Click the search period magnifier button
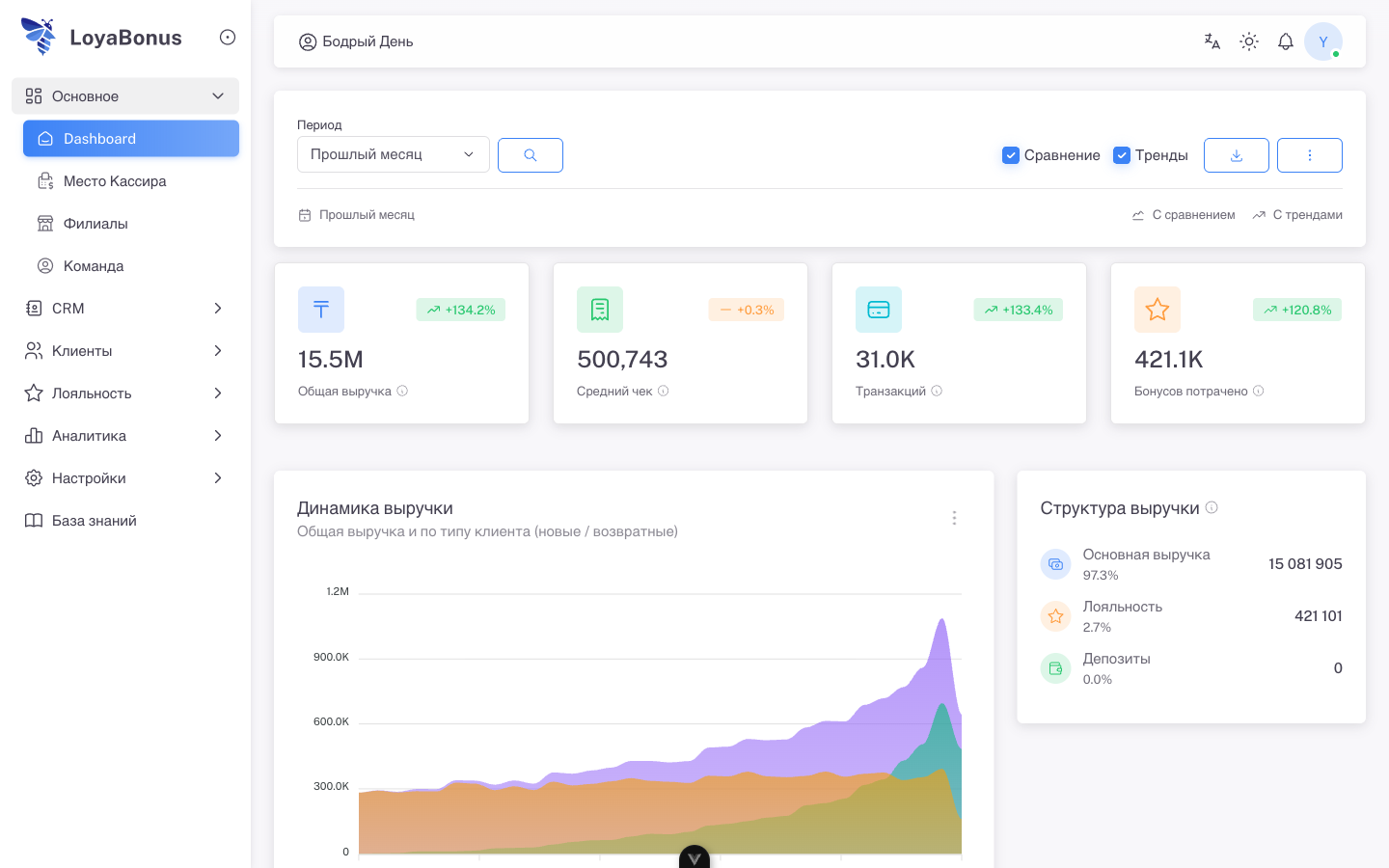 [x=531, y=155]
